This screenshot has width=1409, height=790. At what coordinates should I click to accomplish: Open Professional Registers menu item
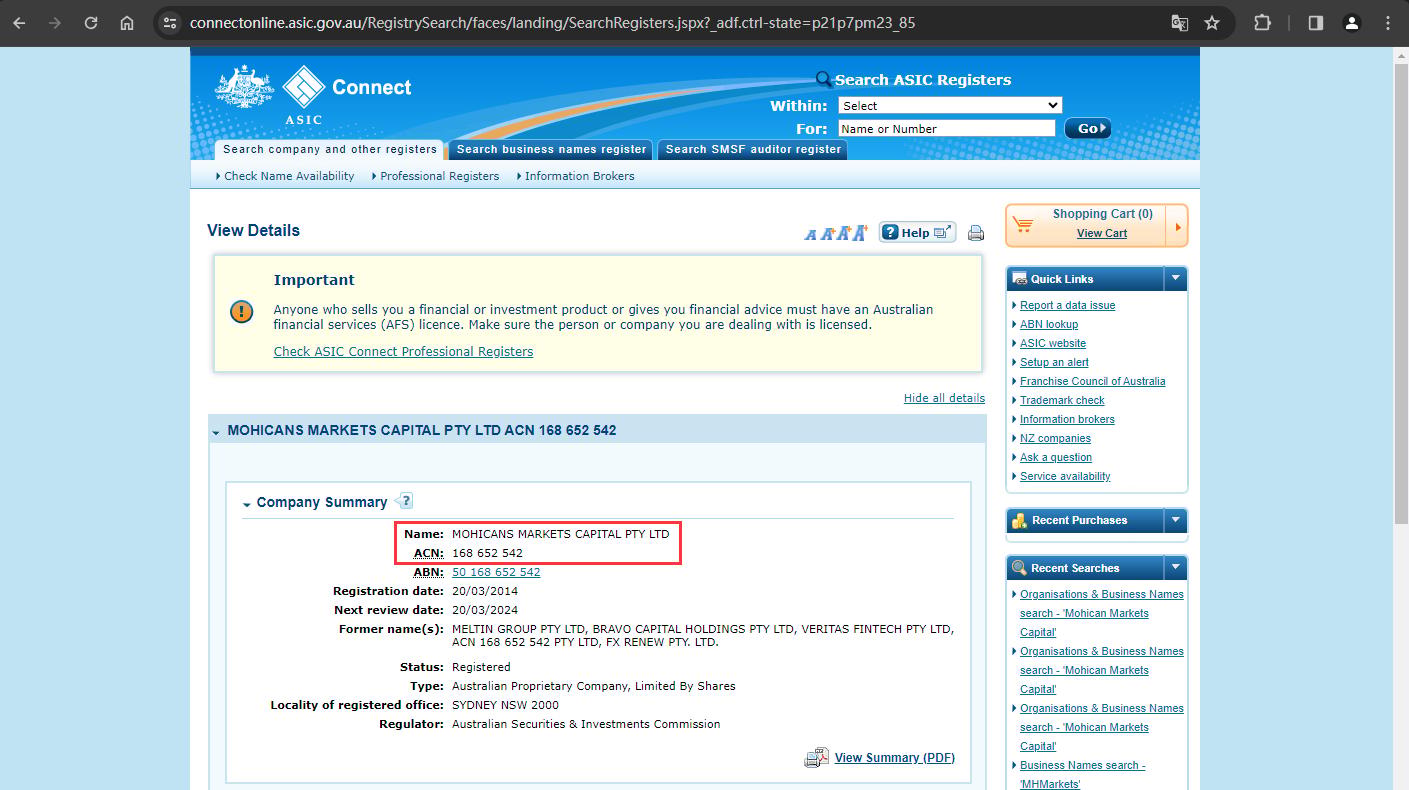tap(440, 176)
